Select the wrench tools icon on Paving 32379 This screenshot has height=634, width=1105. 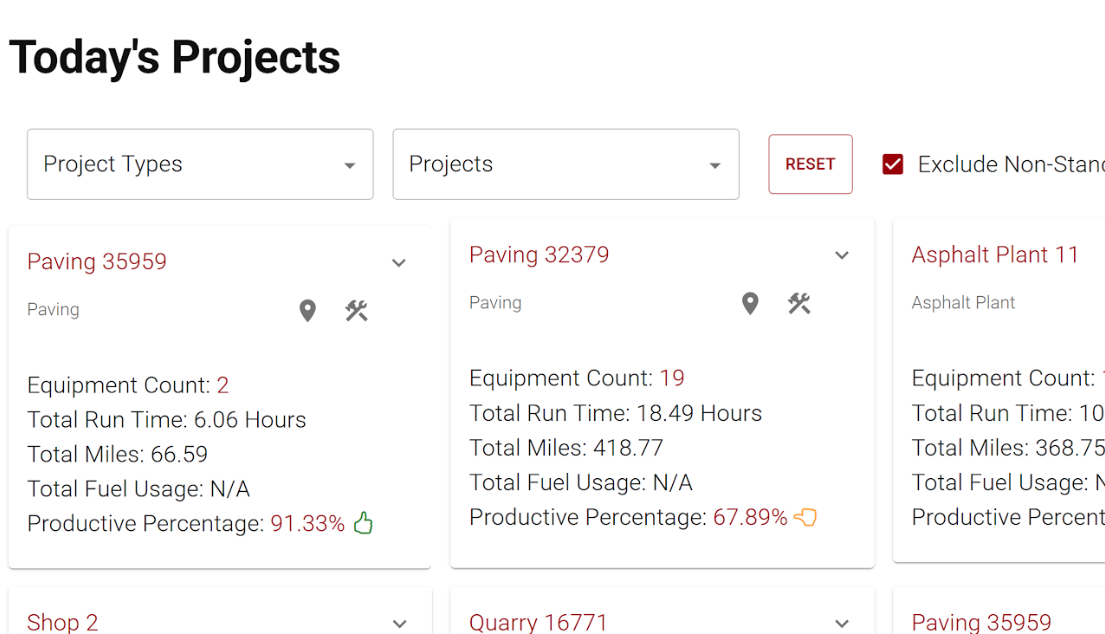[798, 303]
